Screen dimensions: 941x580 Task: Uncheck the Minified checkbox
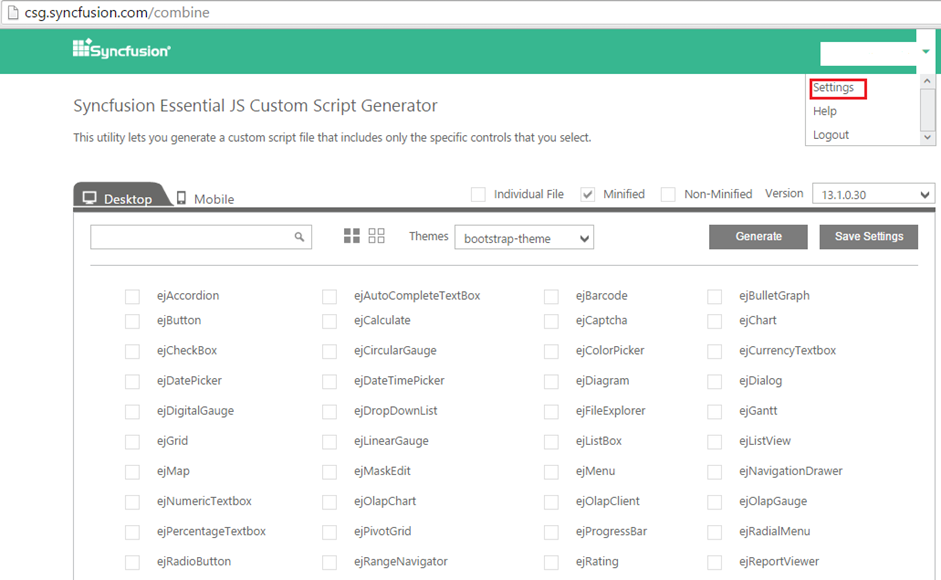[x=588, y=195]
